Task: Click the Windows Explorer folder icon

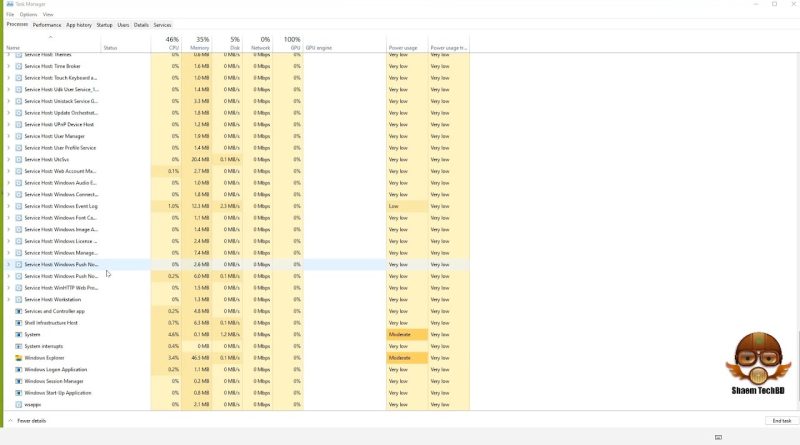Action: (19, 358)
